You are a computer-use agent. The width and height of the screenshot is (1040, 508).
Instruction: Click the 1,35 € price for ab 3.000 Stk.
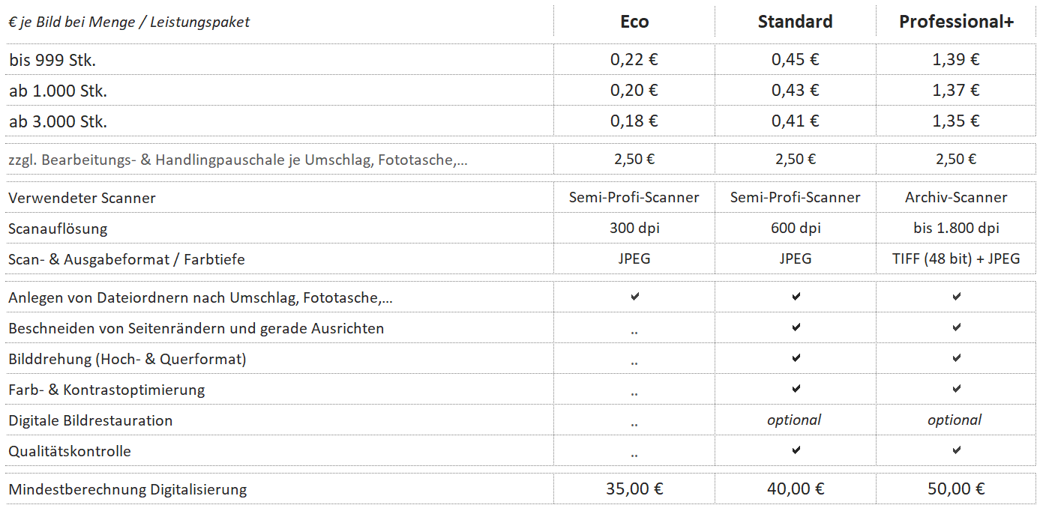tap(956, 121)
